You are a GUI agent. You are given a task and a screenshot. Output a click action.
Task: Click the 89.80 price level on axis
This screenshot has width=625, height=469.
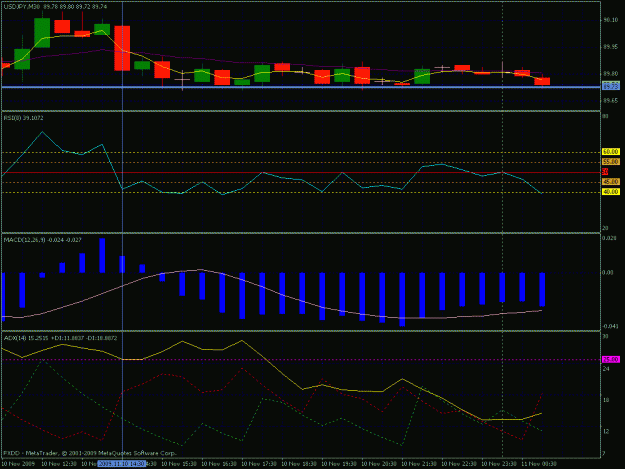610,74
